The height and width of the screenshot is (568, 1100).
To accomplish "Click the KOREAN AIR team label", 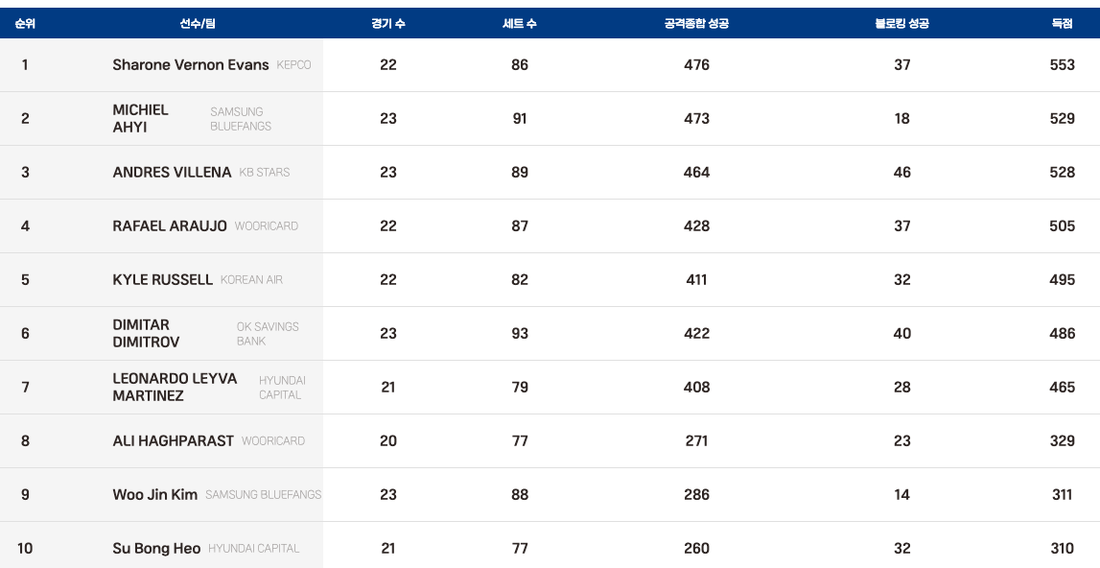I will click(x=251, y=280).
